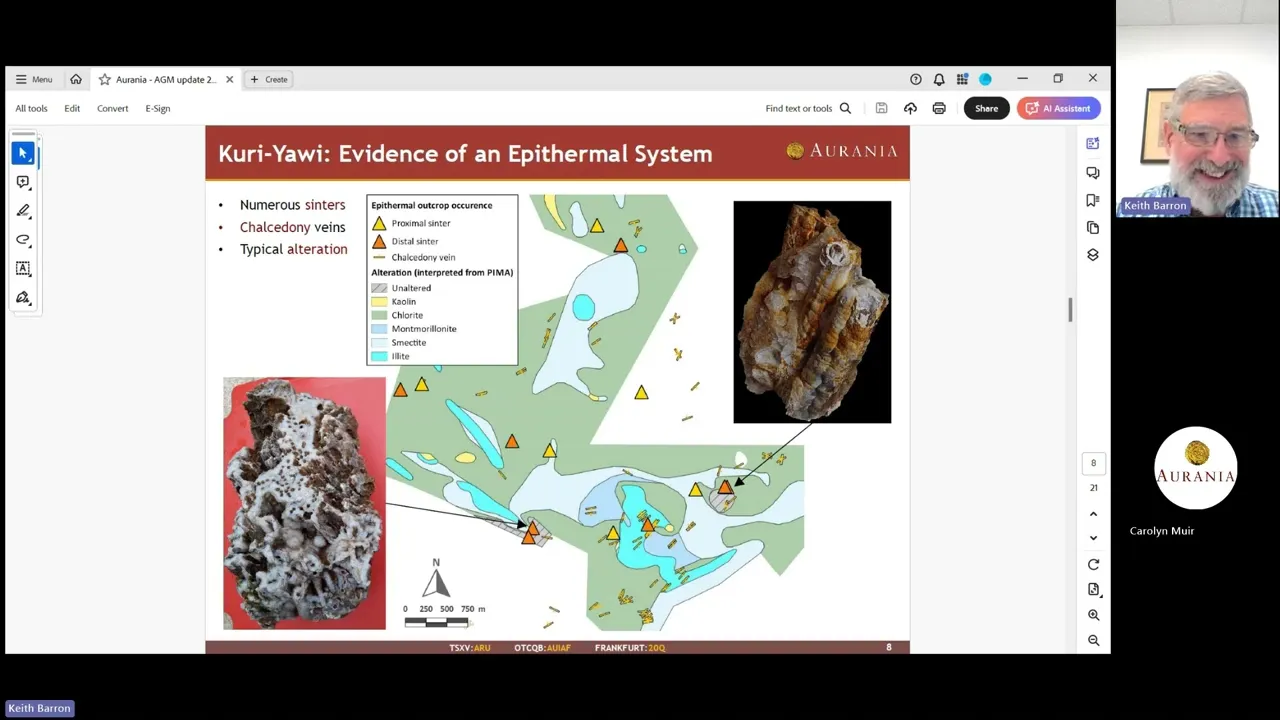This screenshot has height=720, width=1280.
Task: Show the layers panel icon
Action: pyautogui.click(x=1093, y=255)
